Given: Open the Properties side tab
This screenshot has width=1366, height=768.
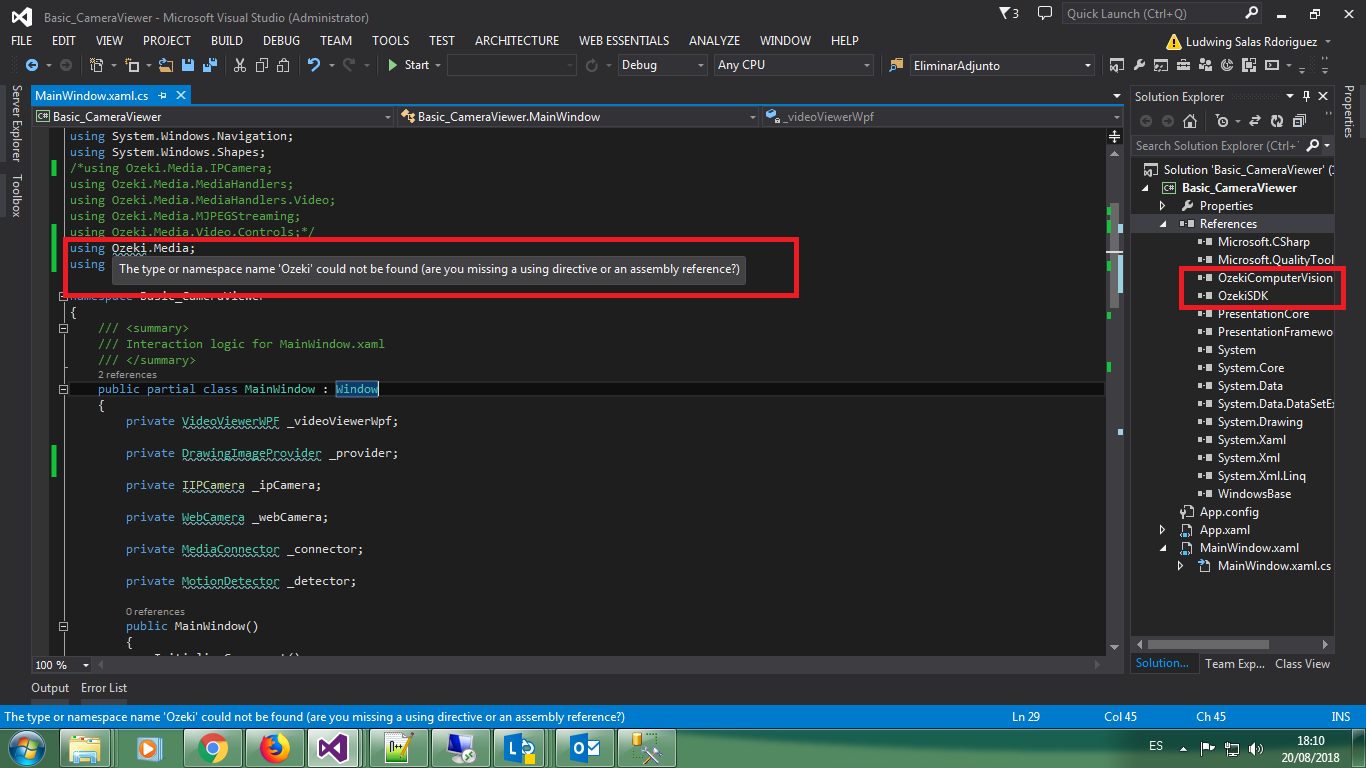Looking at the screenshot, I should tap(1348, 111).
